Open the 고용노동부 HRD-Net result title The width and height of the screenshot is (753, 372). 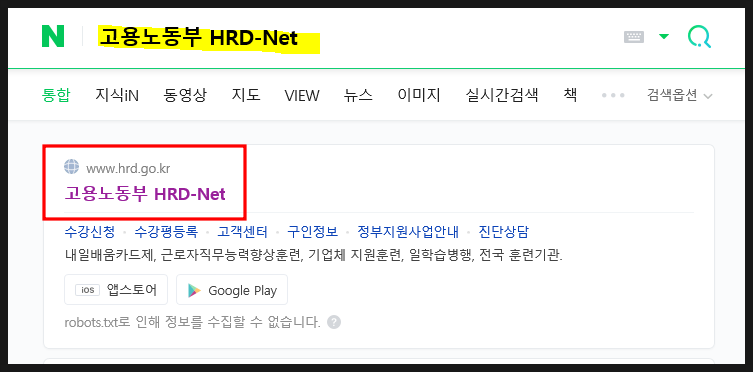pos(145,194)
